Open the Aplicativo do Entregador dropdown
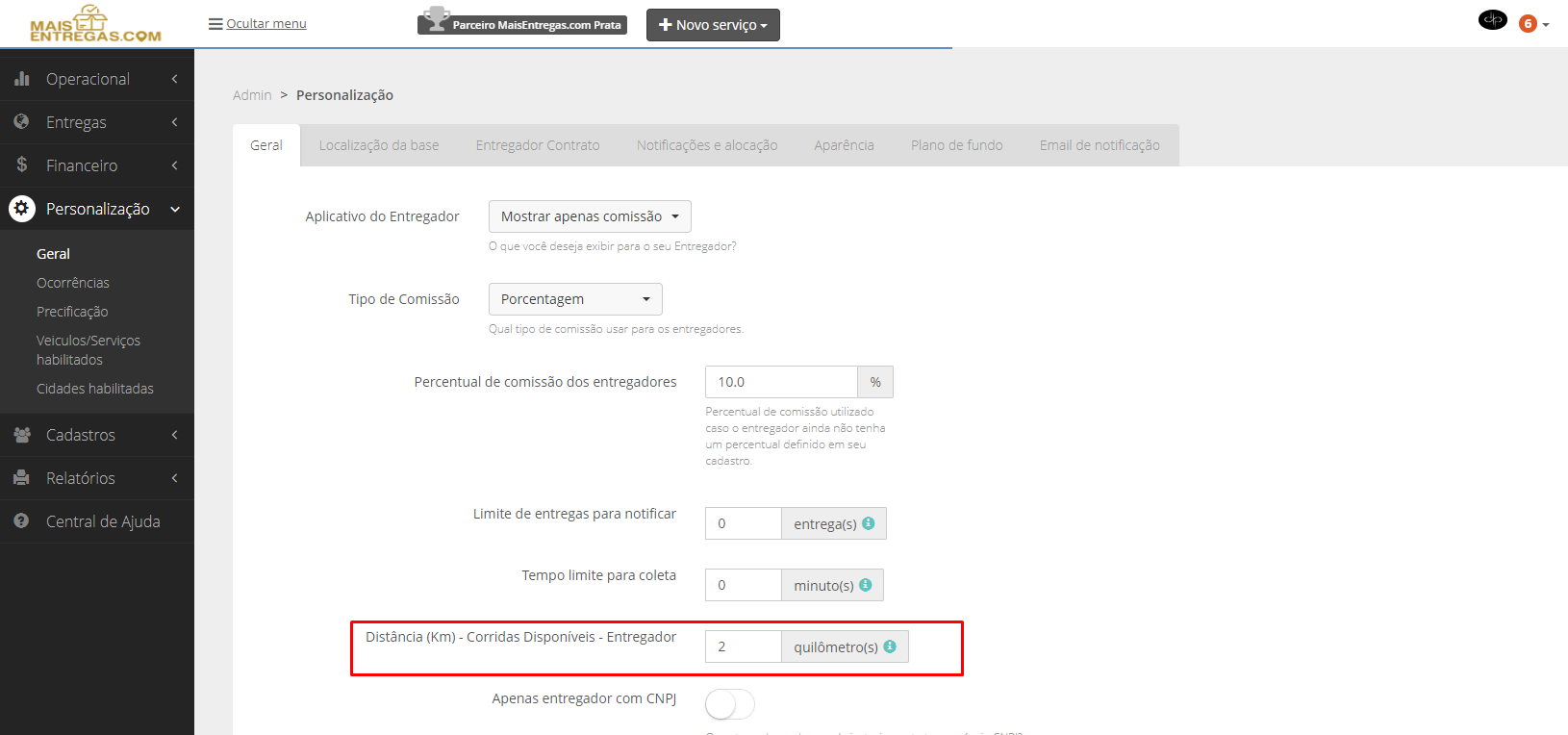Screen dimensions: 1568x735 pyautogui.click(x=590, y=216)
